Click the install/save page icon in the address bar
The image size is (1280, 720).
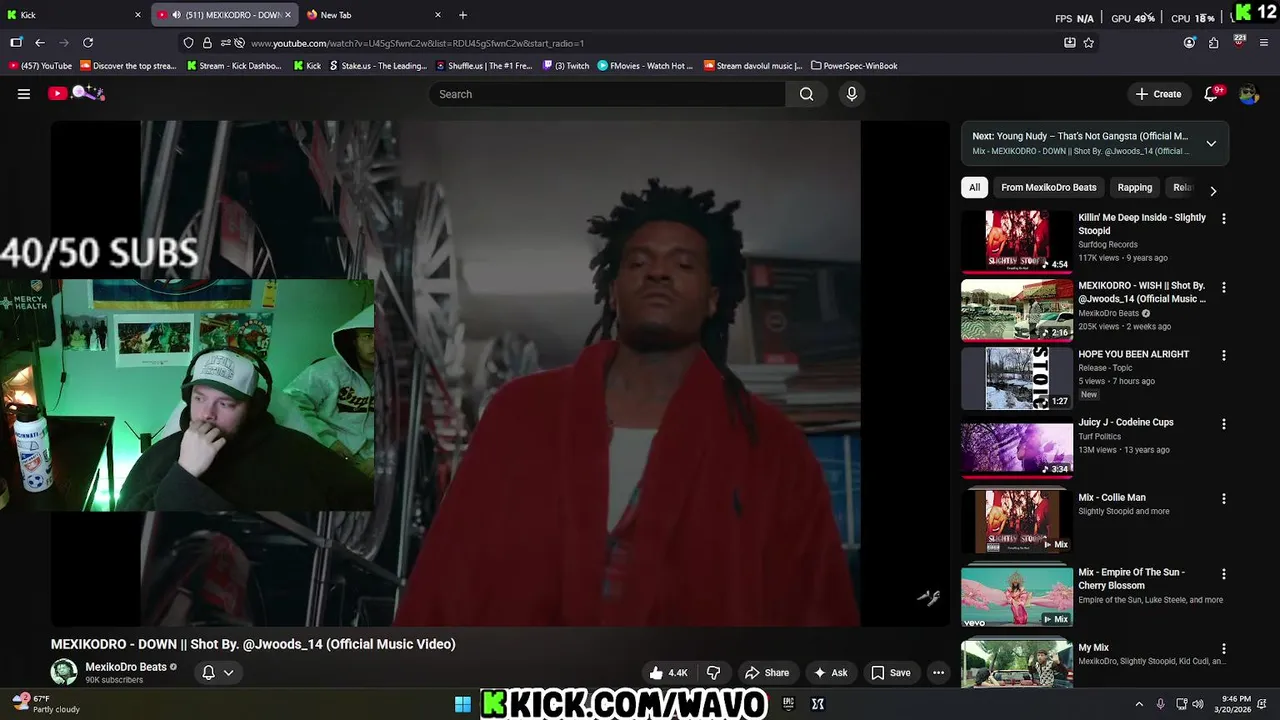tap(1070, 43)
